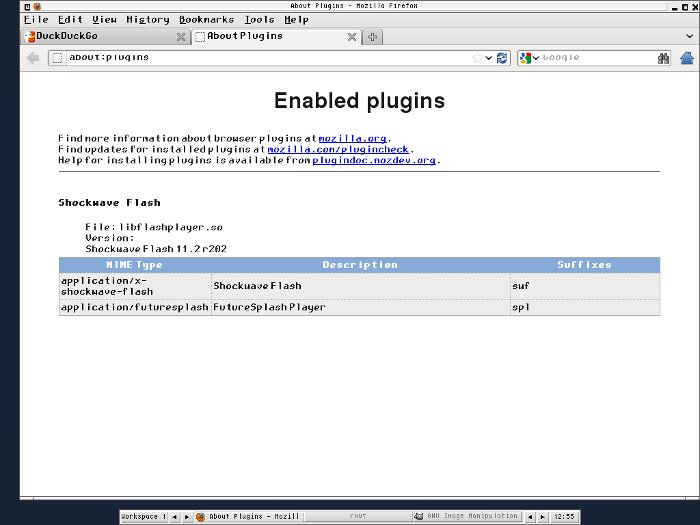
Task: Minimize the Firefox window
Action: pos(675,8)
